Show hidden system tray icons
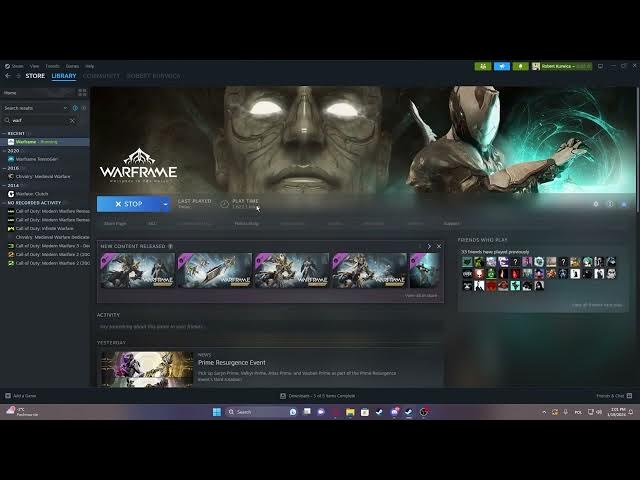Viewport: 640px width, 480px height. pos(544,412)
